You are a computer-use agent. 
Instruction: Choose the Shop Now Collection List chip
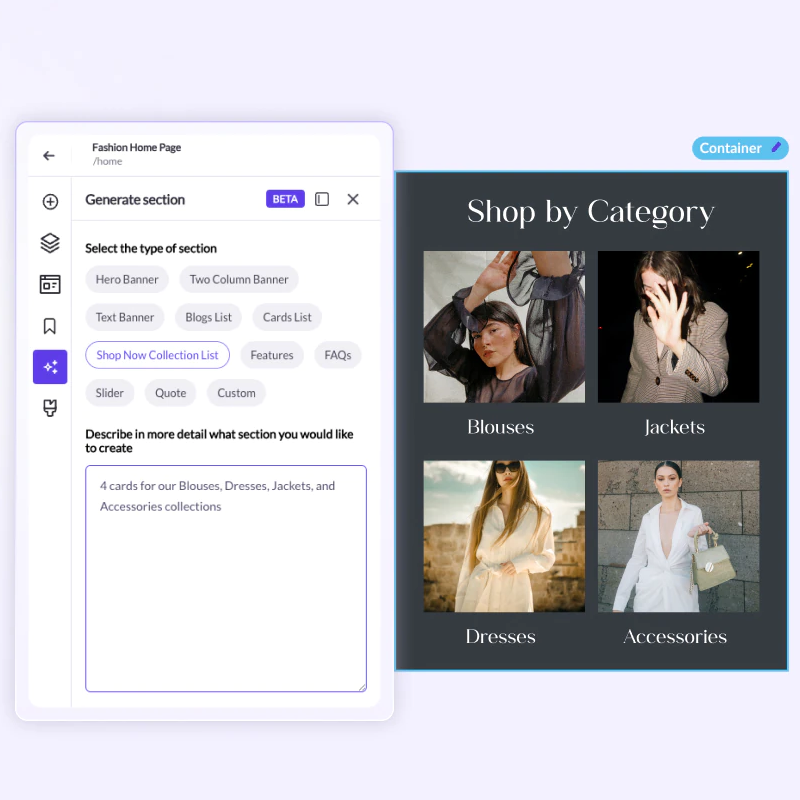click(157, 355)
